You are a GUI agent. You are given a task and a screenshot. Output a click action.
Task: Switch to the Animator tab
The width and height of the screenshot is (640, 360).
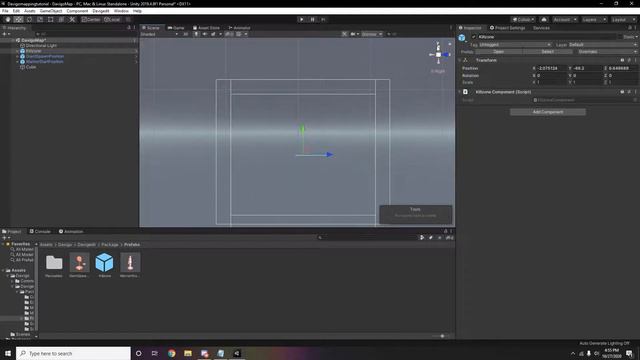[240, 28]
